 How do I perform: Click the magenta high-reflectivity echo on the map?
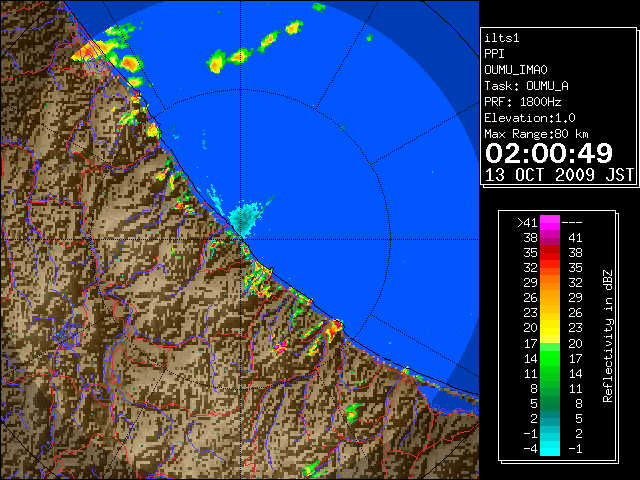[280, 348]
